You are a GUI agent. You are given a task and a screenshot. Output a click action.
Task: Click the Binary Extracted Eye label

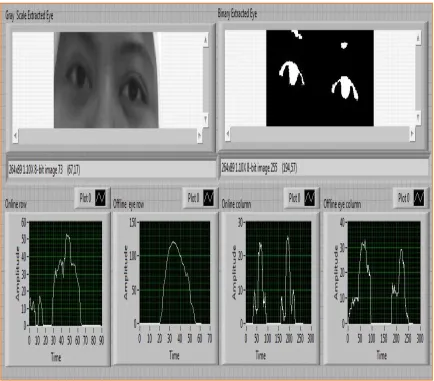[x=237, y=14]
